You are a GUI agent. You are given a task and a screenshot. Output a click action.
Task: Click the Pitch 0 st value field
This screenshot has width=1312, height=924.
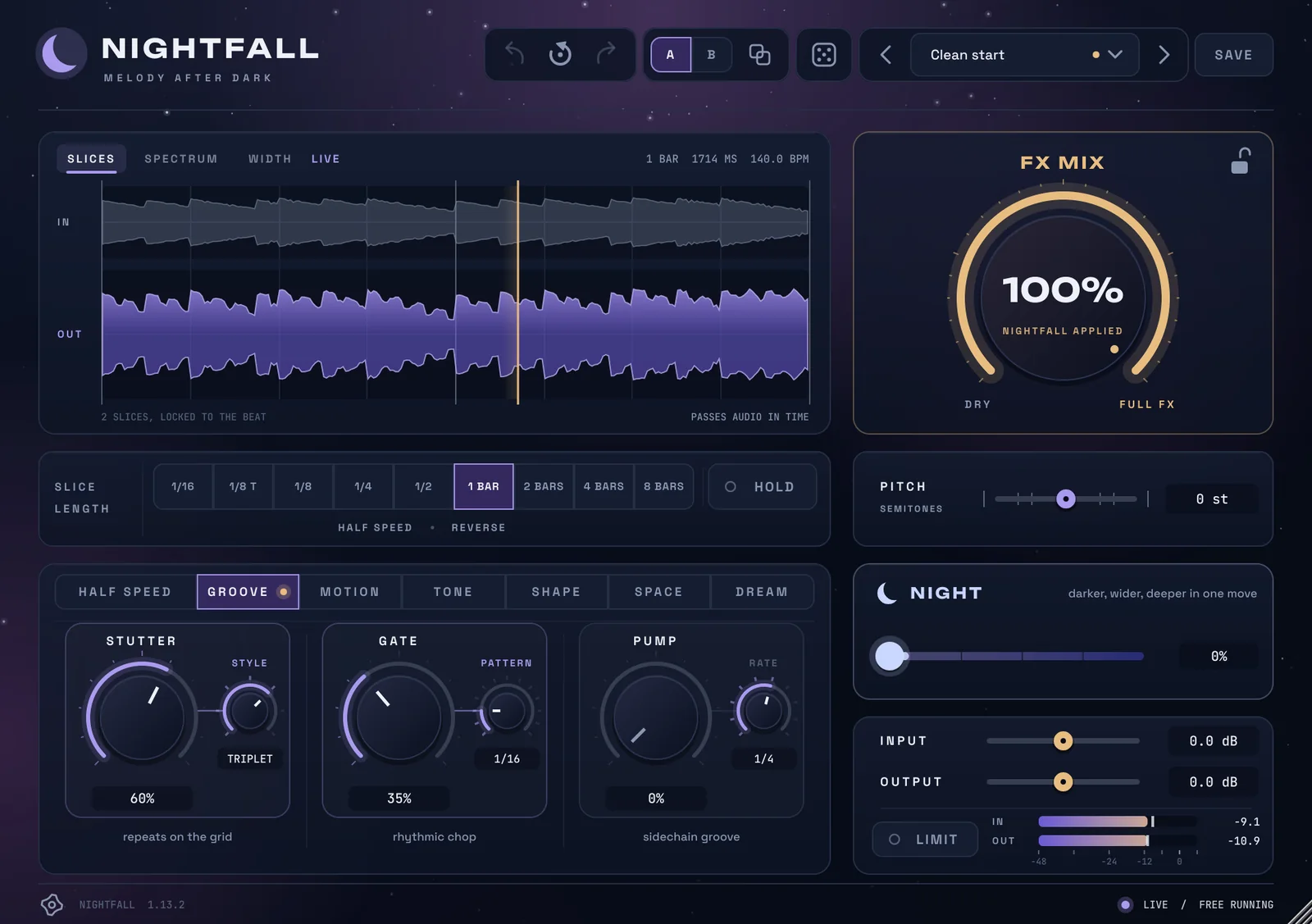pos(1211,499)
